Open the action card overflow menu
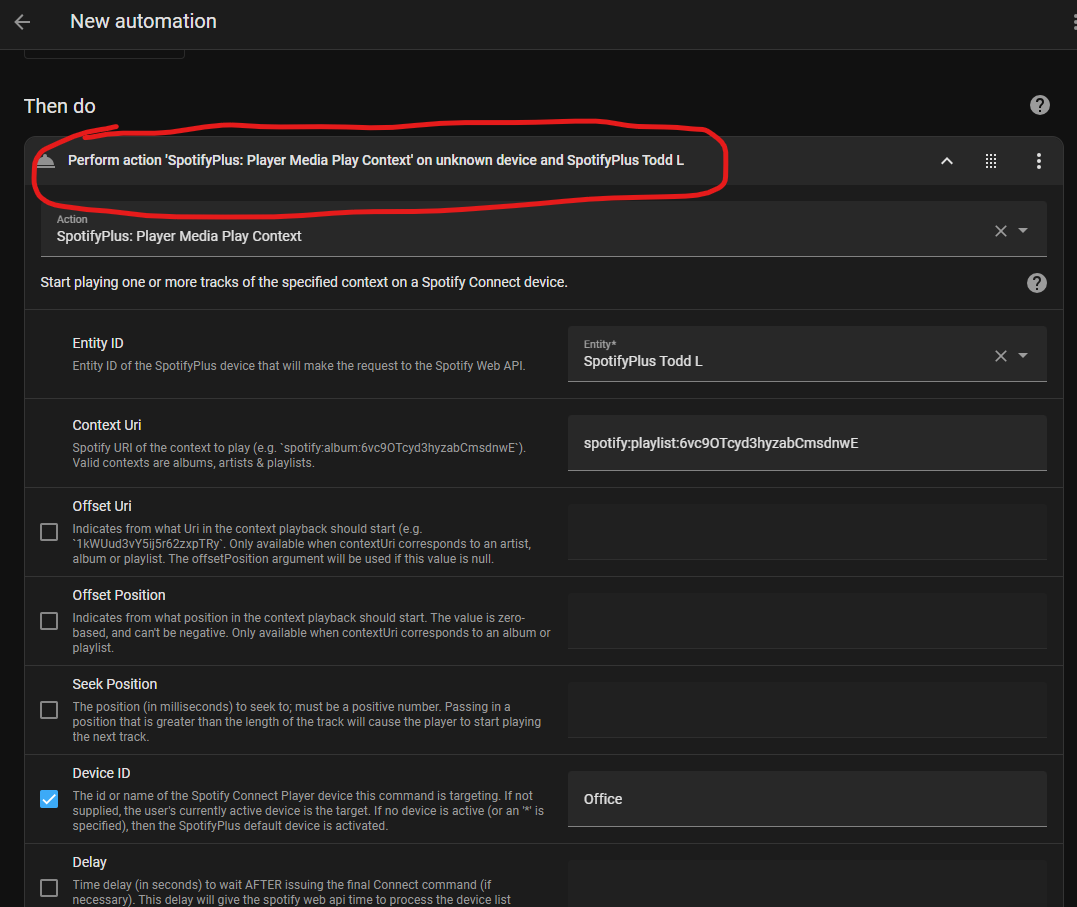1077x907 pixels. (1039, 161)
